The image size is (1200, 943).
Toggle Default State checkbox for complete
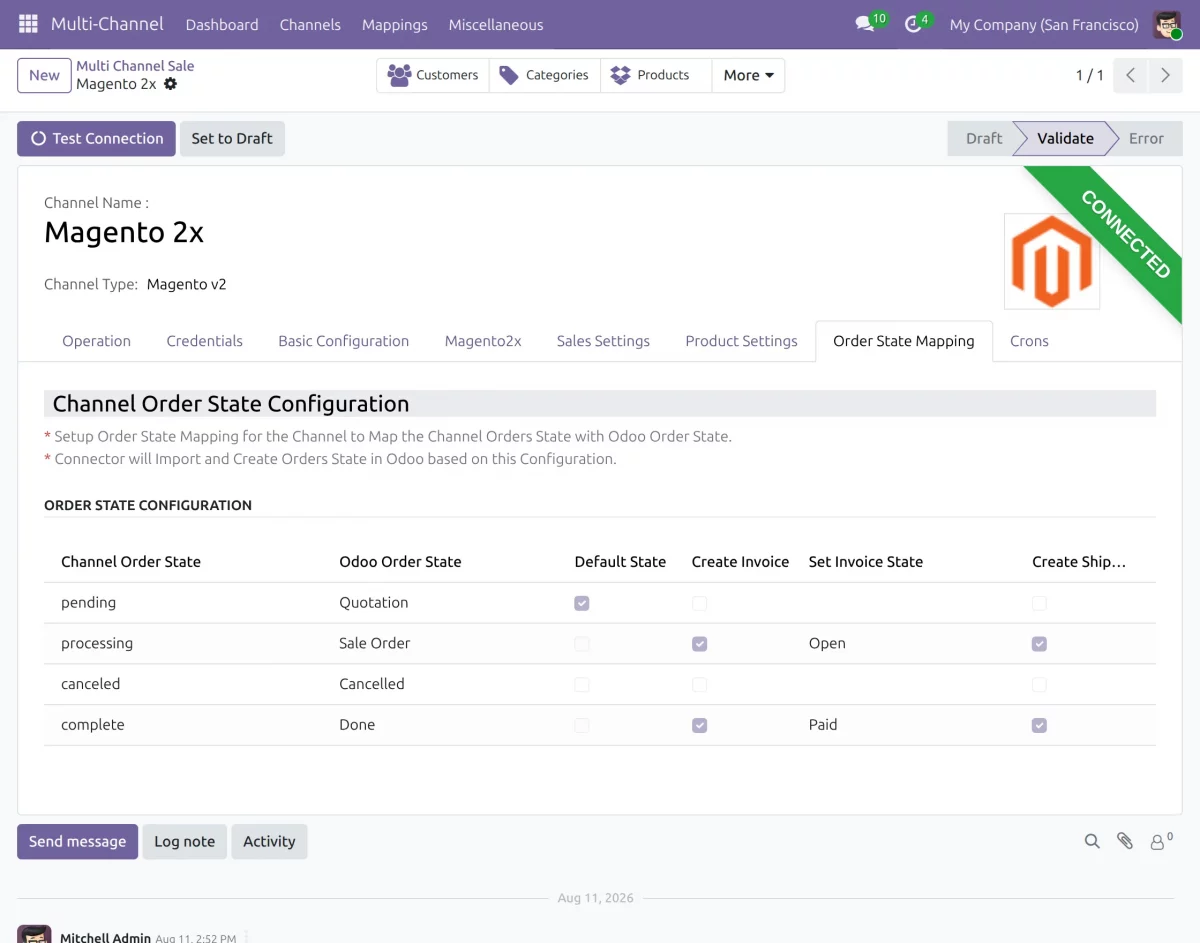click(582, 725)
